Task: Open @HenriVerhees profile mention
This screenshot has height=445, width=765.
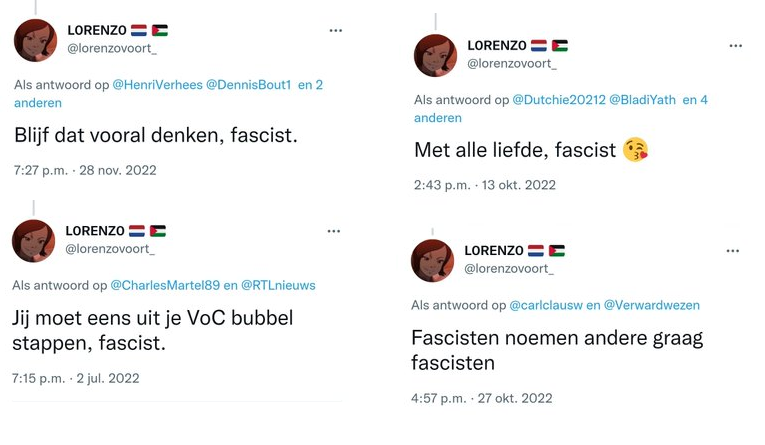Action: [157, 85]
